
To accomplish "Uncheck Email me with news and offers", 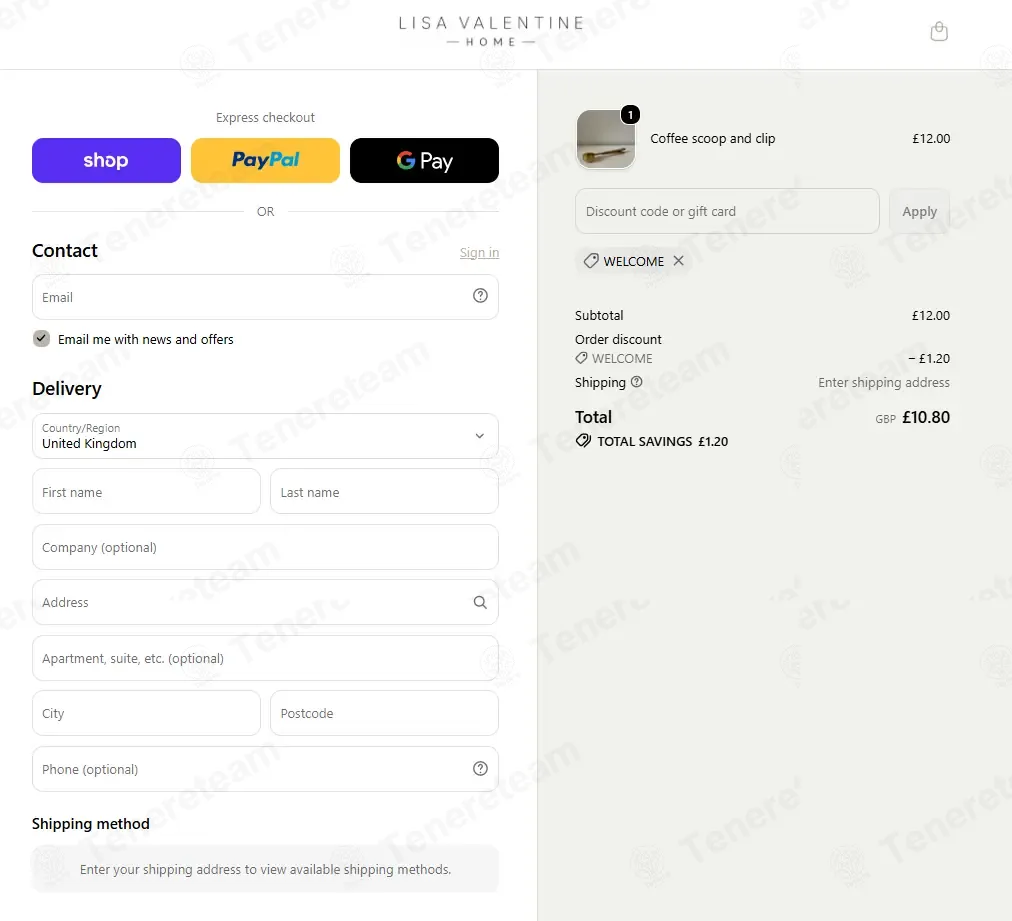I will click(x=41, y=338).
